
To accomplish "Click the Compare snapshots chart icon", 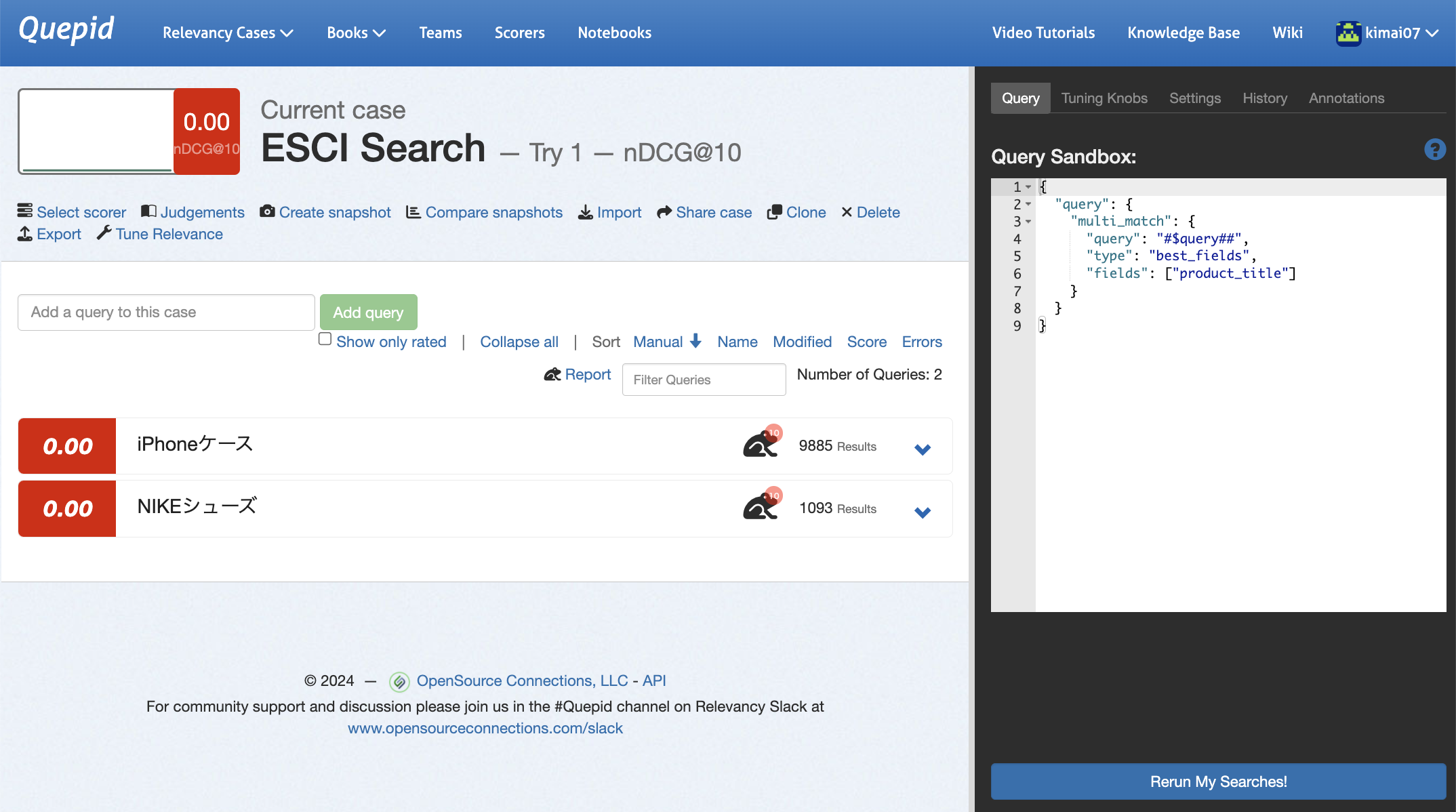I will (413, 212).
